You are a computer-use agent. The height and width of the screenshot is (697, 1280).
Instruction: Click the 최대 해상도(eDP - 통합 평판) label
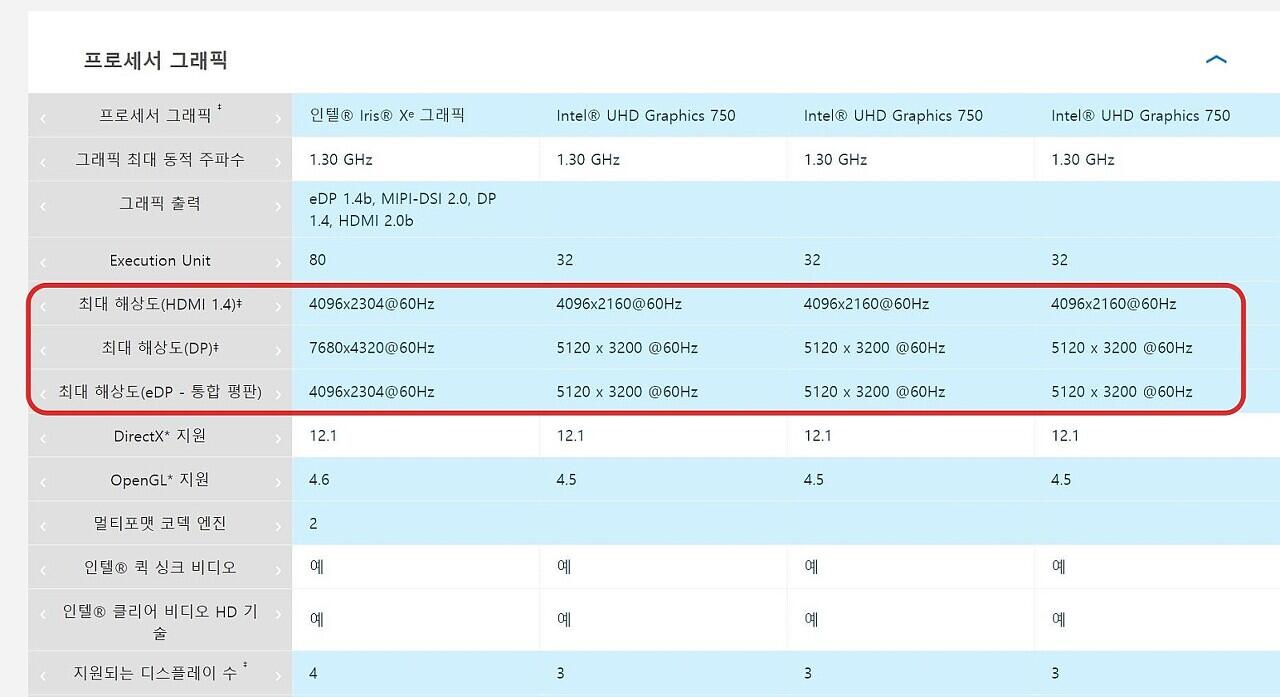pyautogui.click(x=160, y=391)
